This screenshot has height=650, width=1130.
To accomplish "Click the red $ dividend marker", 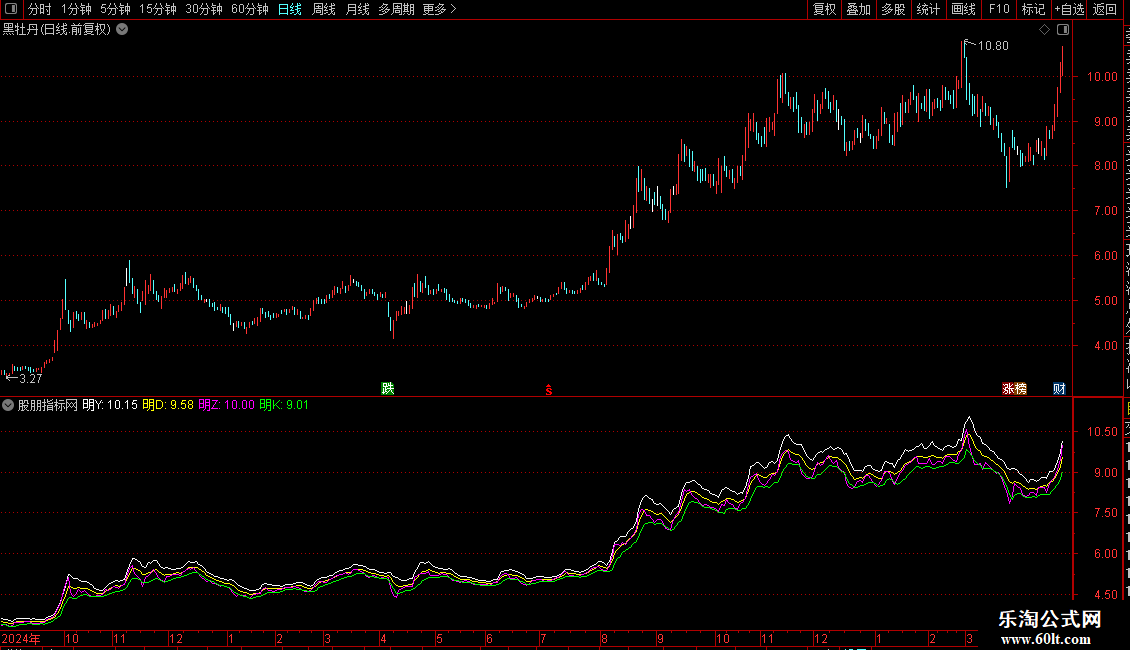I will (549, 390).
